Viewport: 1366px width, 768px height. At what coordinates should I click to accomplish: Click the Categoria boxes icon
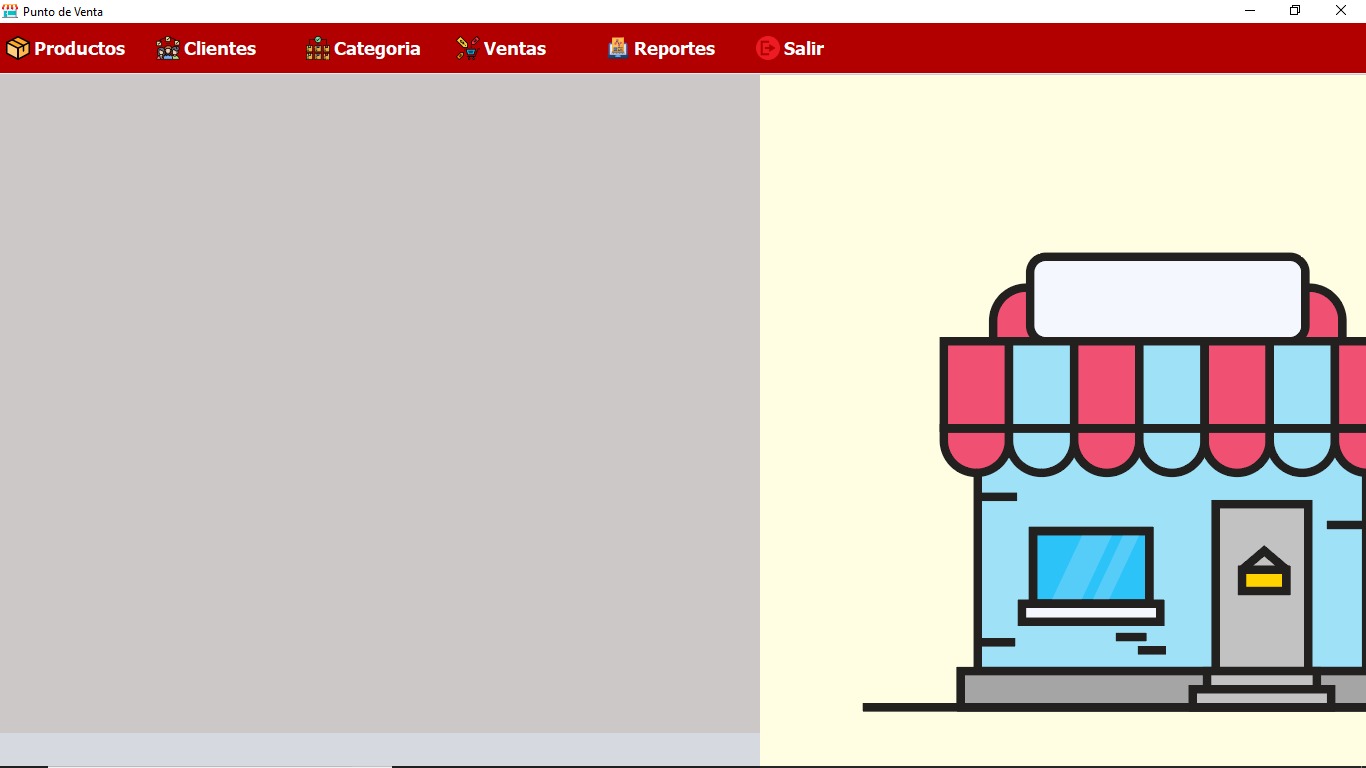(318, 48)
